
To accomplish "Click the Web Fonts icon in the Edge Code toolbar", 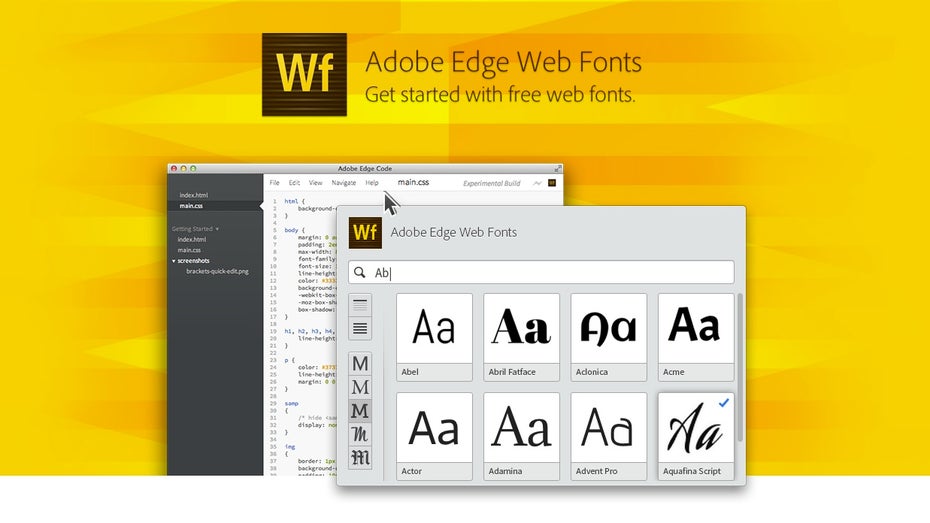I will [552, 183].
